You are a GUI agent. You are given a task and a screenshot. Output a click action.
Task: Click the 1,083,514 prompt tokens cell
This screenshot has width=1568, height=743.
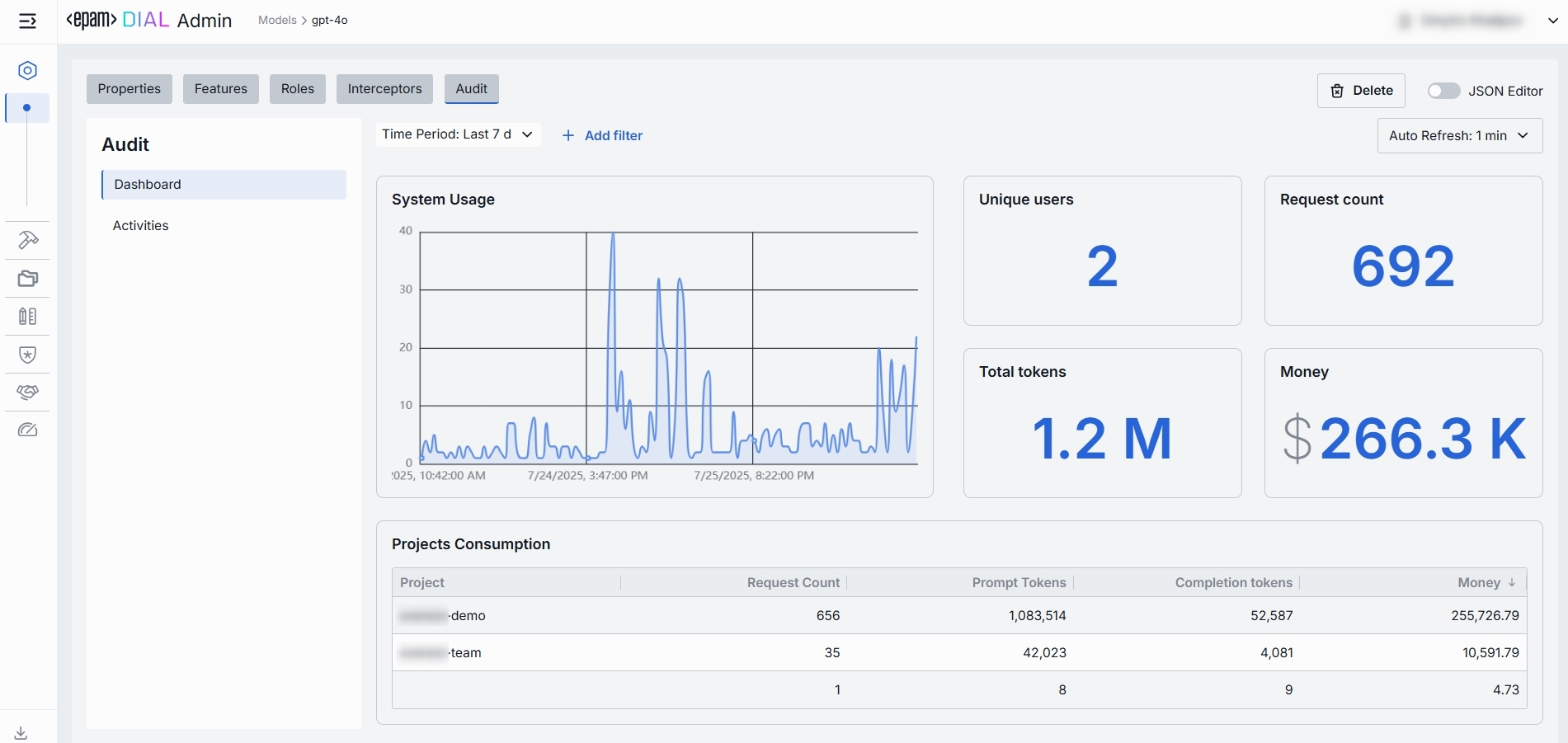tap(1038, 616)
